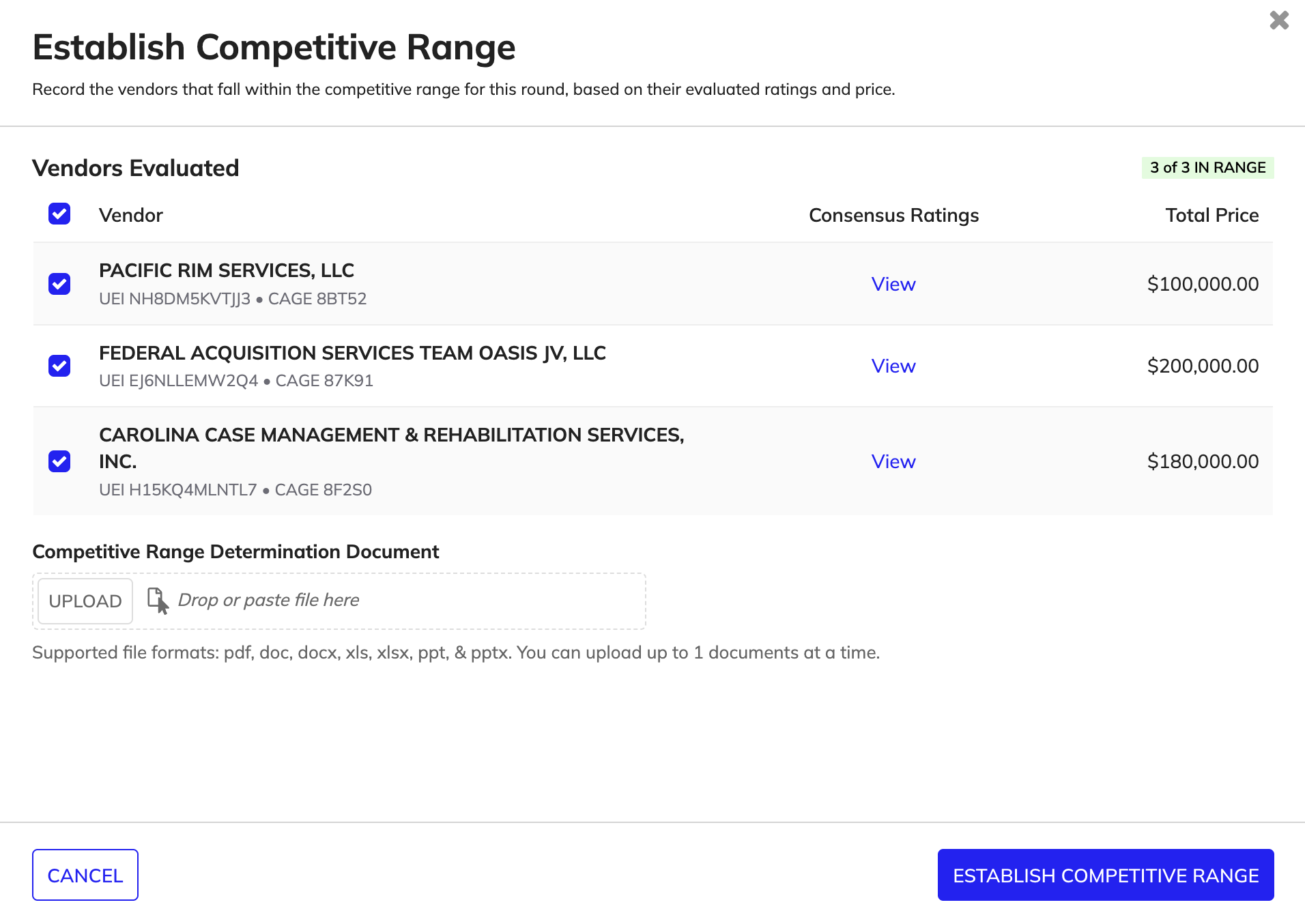View consensus ratings for Pacific Rim Services
Image resolution: width=1305 pixels, height=924 pixels.
pyautogui.click(x=893, y=284)
